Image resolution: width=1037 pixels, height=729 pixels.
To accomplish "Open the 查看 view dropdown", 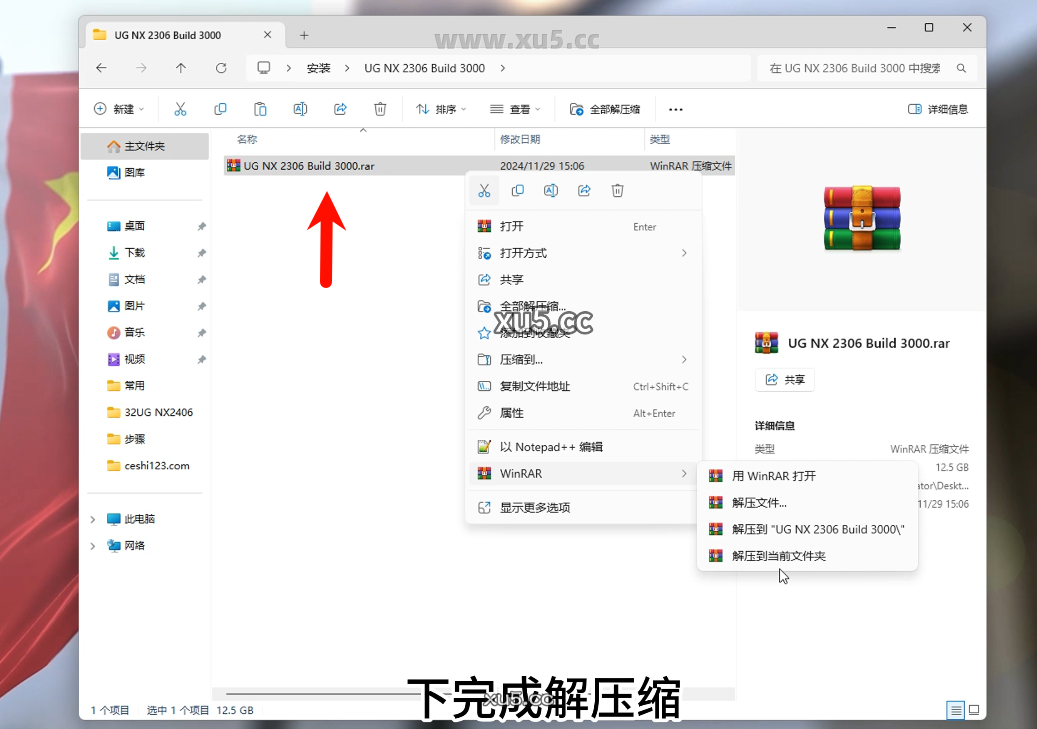I will pos(514,109).
